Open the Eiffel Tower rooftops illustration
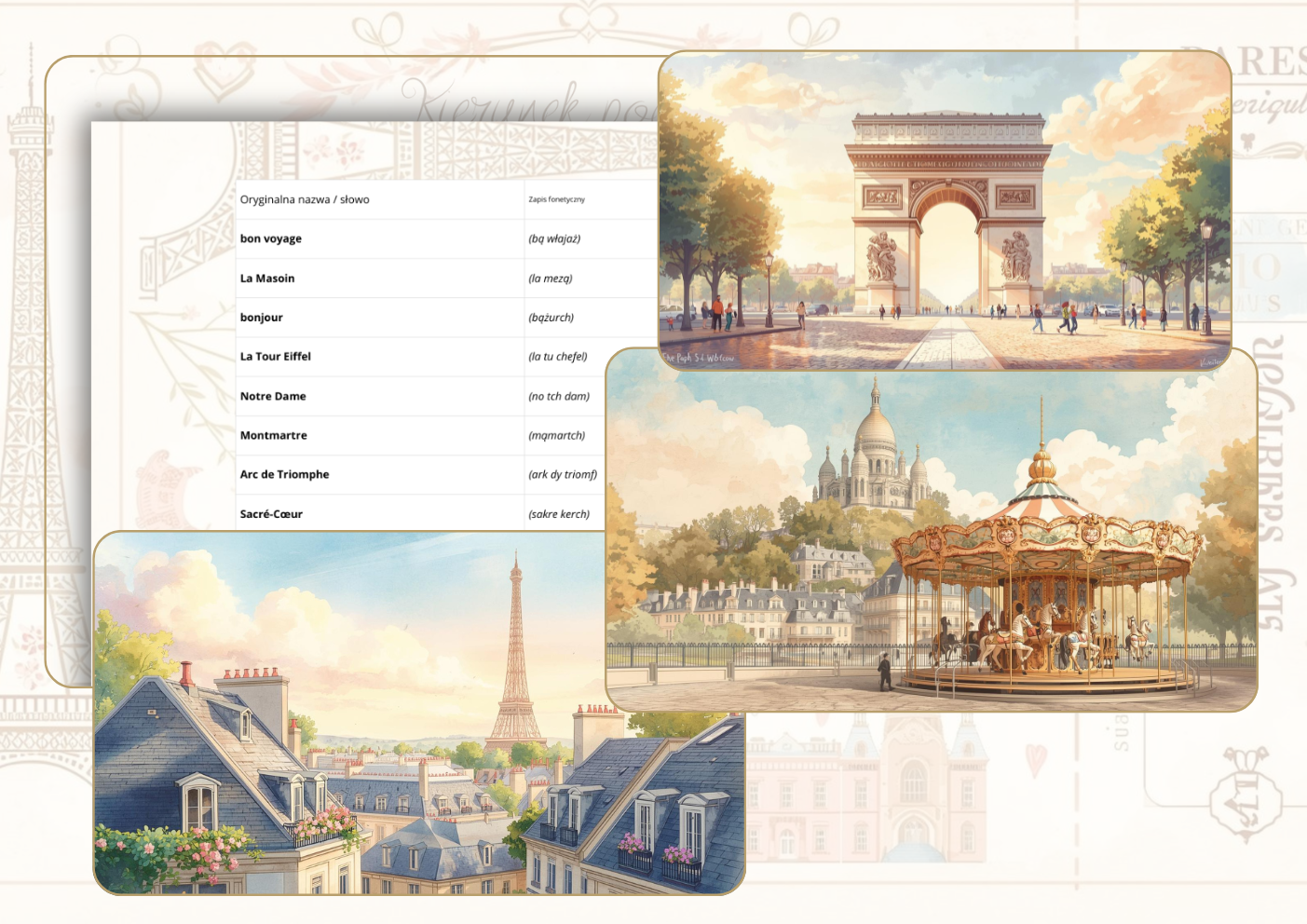The image size is (1307, 924). pyautogui.click(x=419, y=713)
